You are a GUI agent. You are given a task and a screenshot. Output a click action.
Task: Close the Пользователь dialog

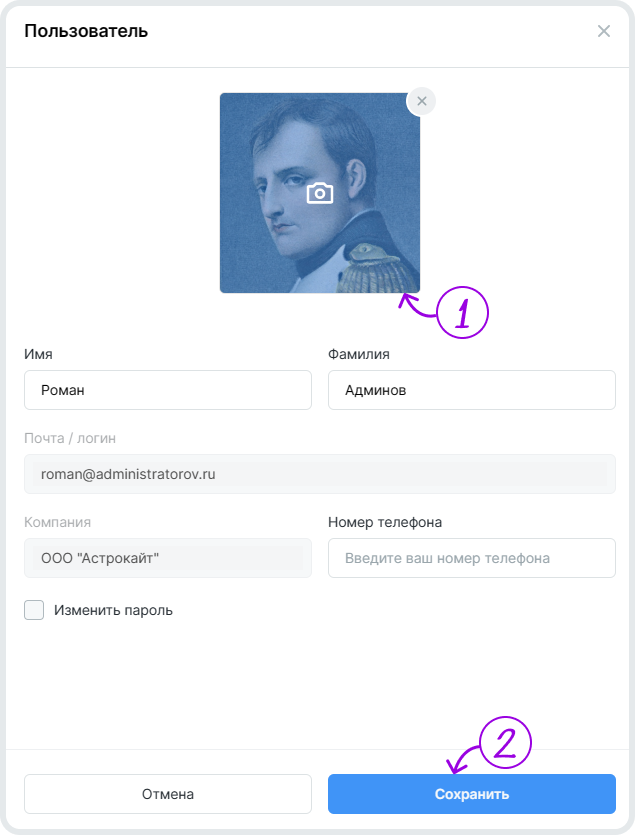pos(604,31)
